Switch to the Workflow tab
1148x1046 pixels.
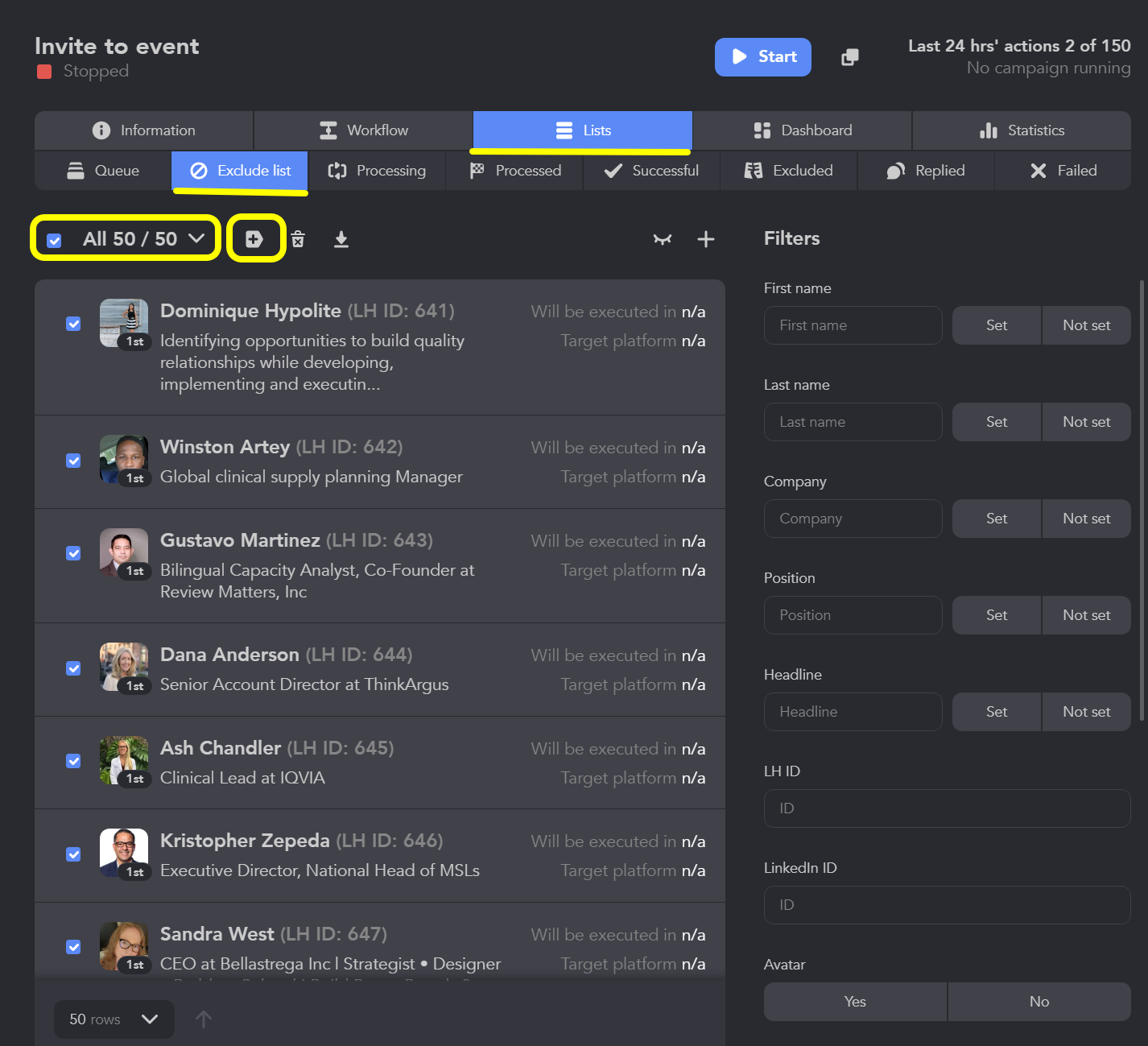363,130
